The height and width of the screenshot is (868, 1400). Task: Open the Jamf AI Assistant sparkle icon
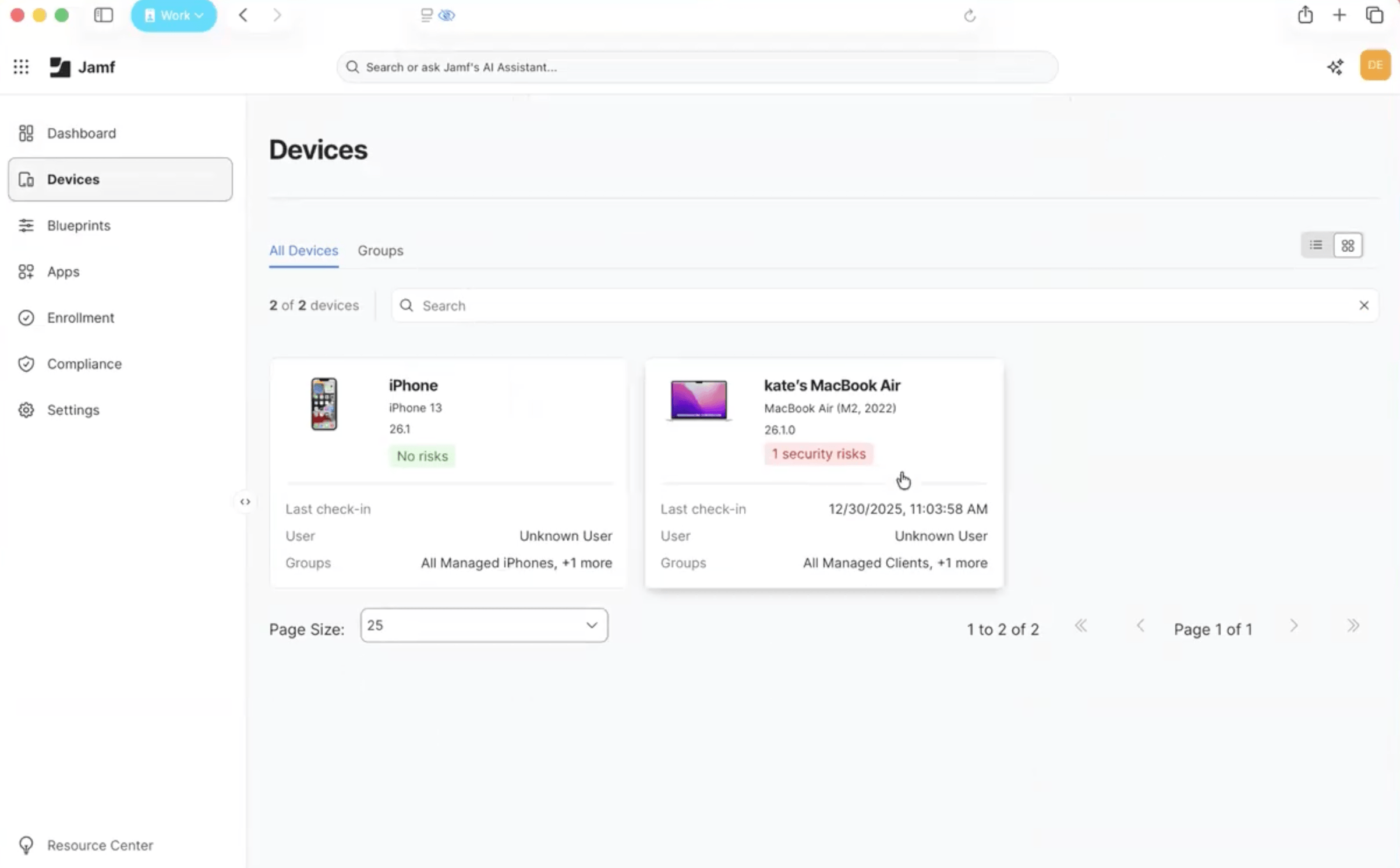pyautogui.click(x=1335, y=67)
